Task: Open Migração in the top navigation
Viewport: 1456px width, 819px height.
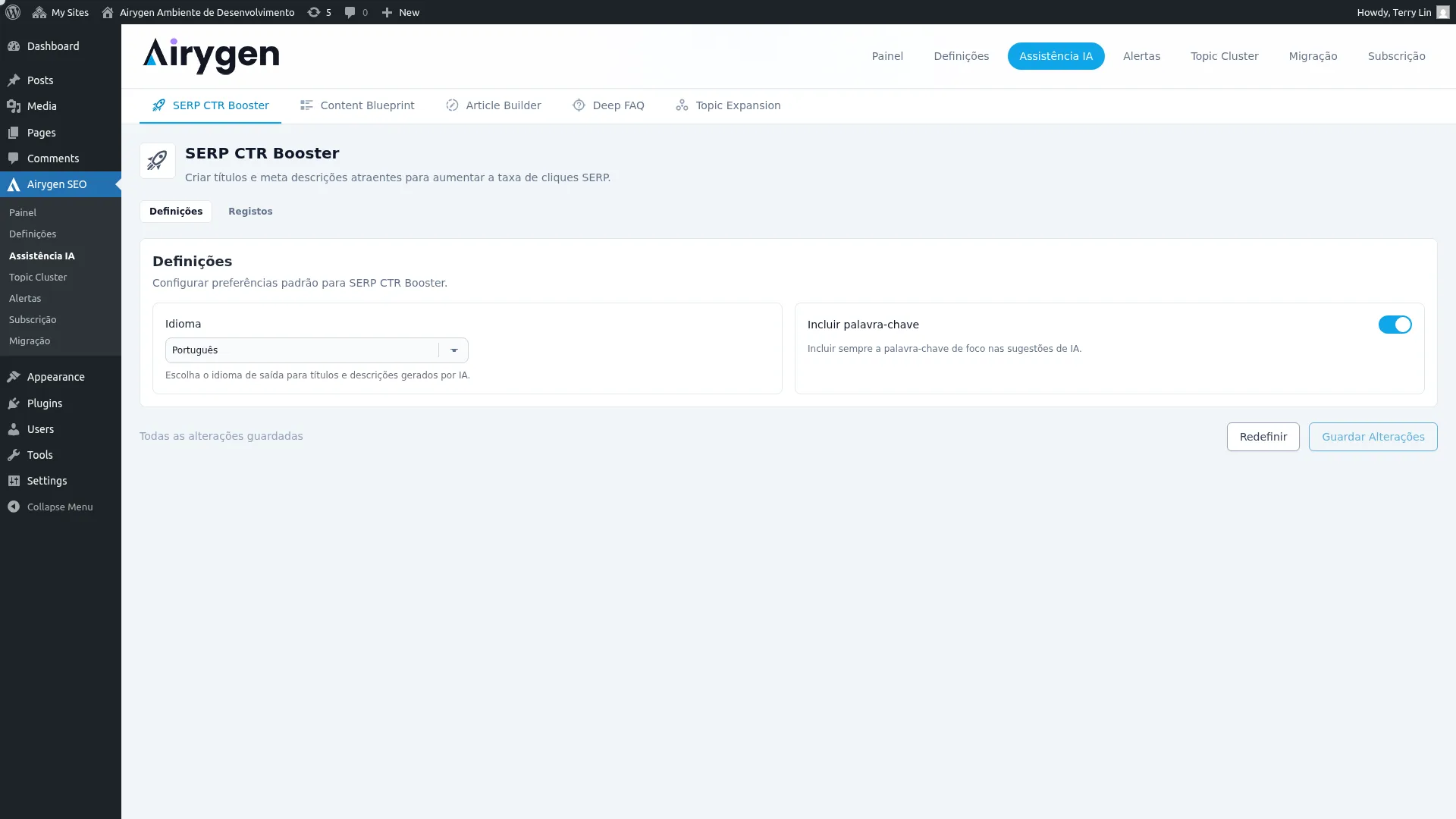Action: point(1313,56)
